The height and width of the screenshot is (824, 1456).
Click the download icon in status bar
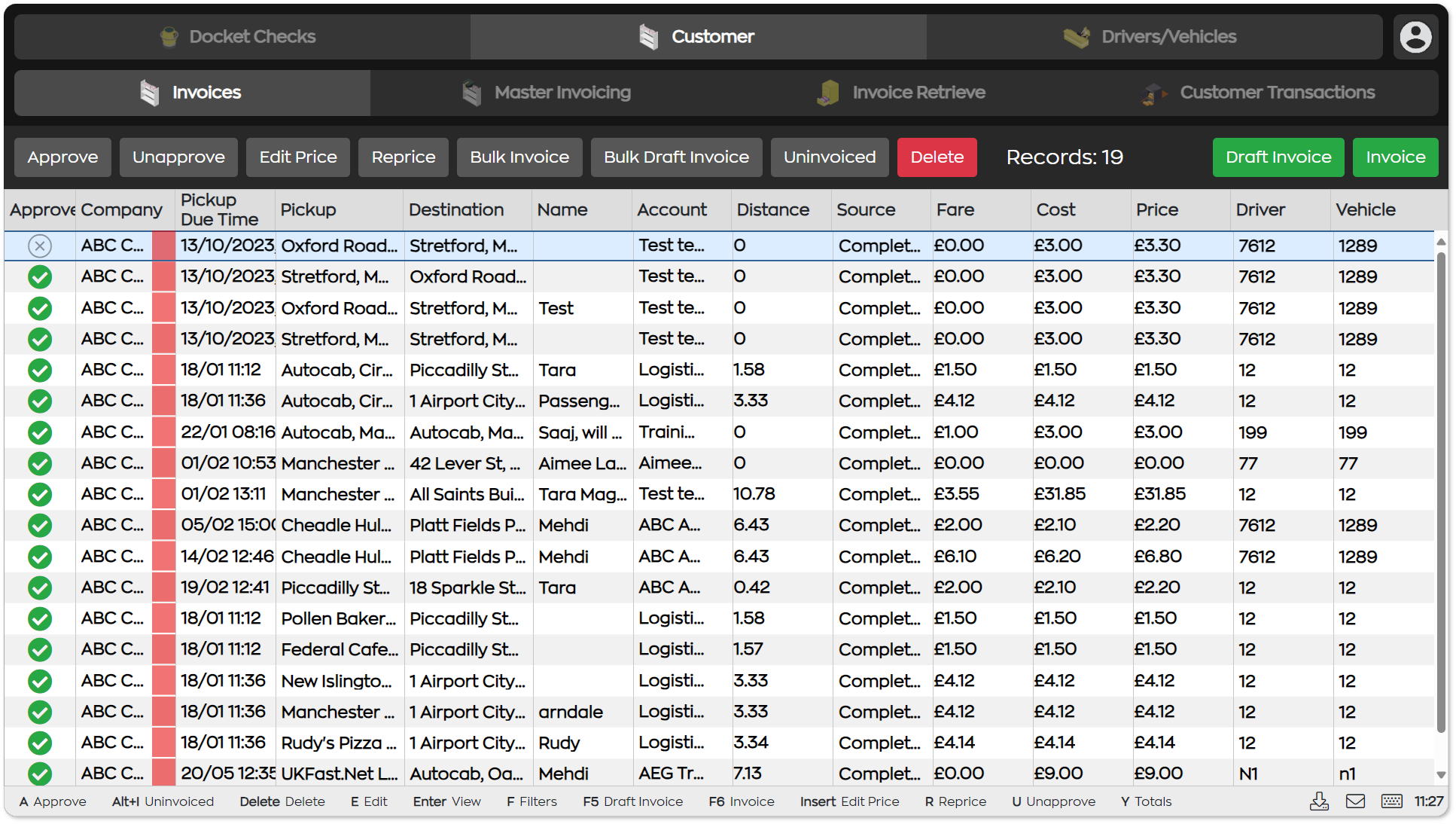pos(1319,801)
